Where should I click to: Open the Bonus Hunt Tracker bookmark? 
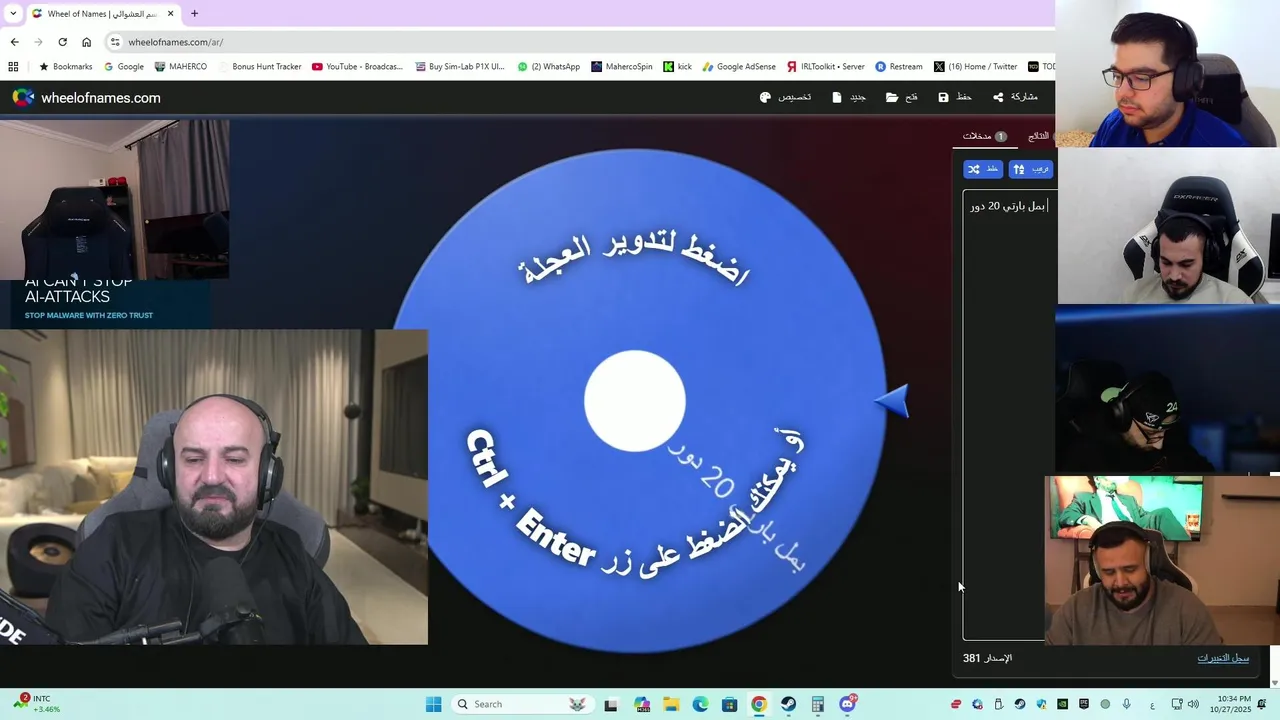[x=259, y=67]
